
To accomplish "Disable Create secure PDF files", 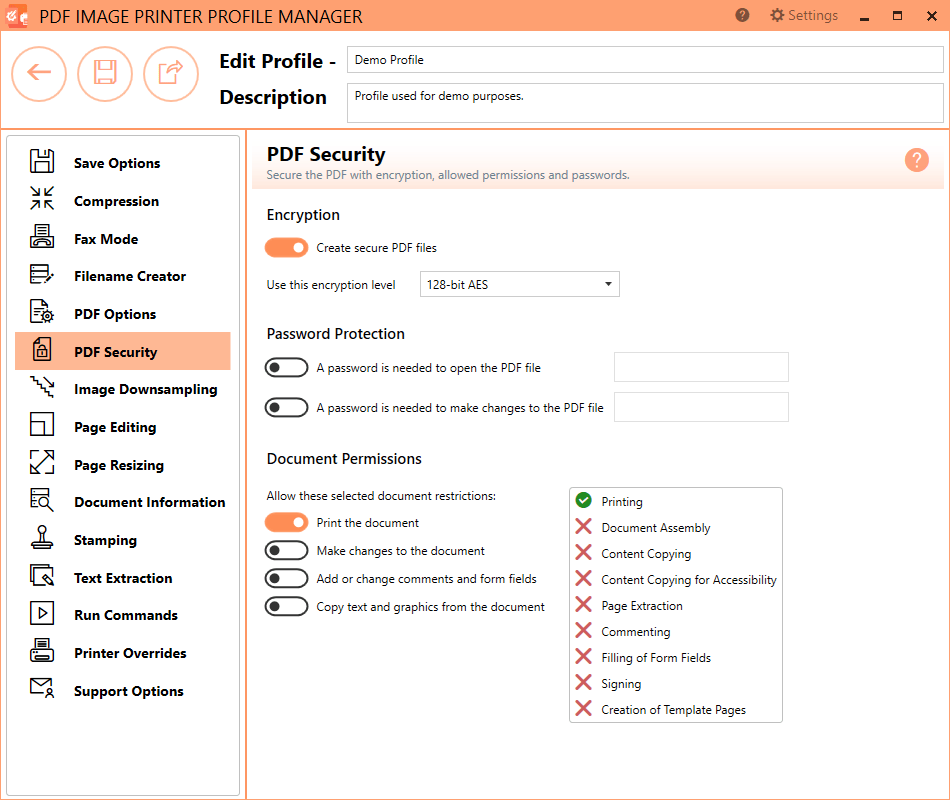I will click(x=287, y=247).
